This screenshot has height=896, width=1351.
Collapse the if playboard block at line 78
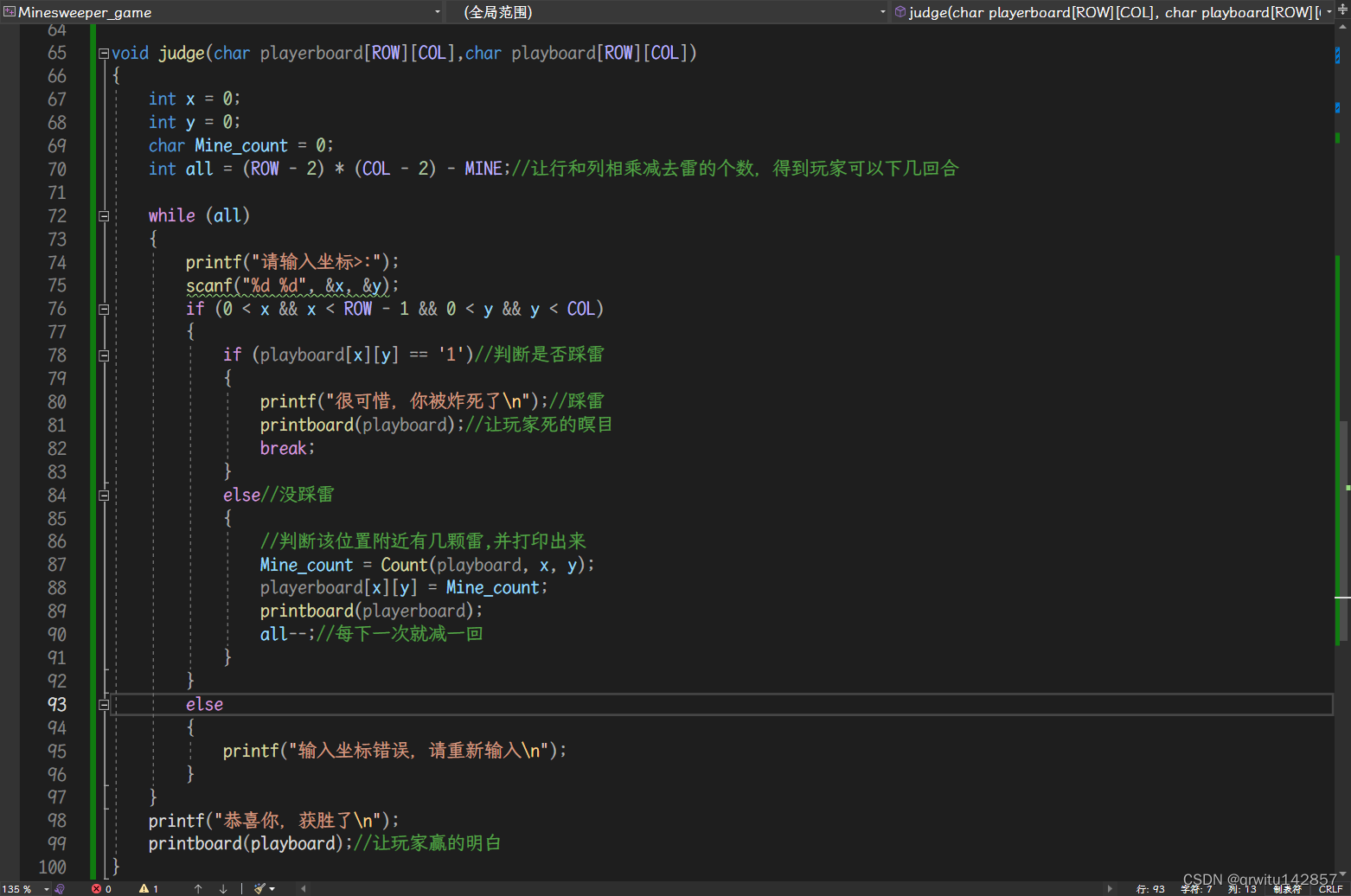pyautogui.click(x=104, y=355)
